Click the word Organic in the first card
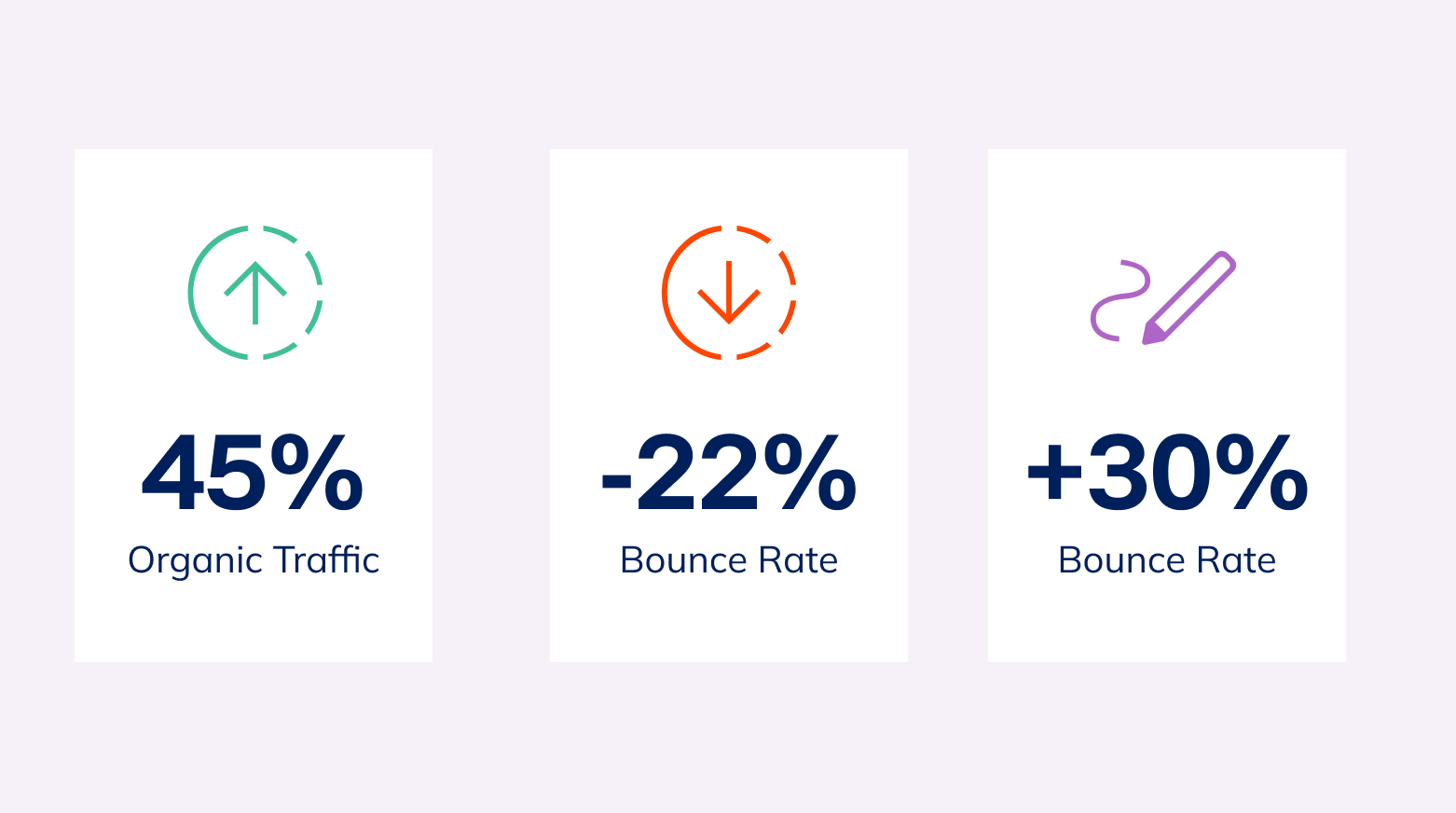This screenshot has width=1456, height=813. [x=195, y=560]
